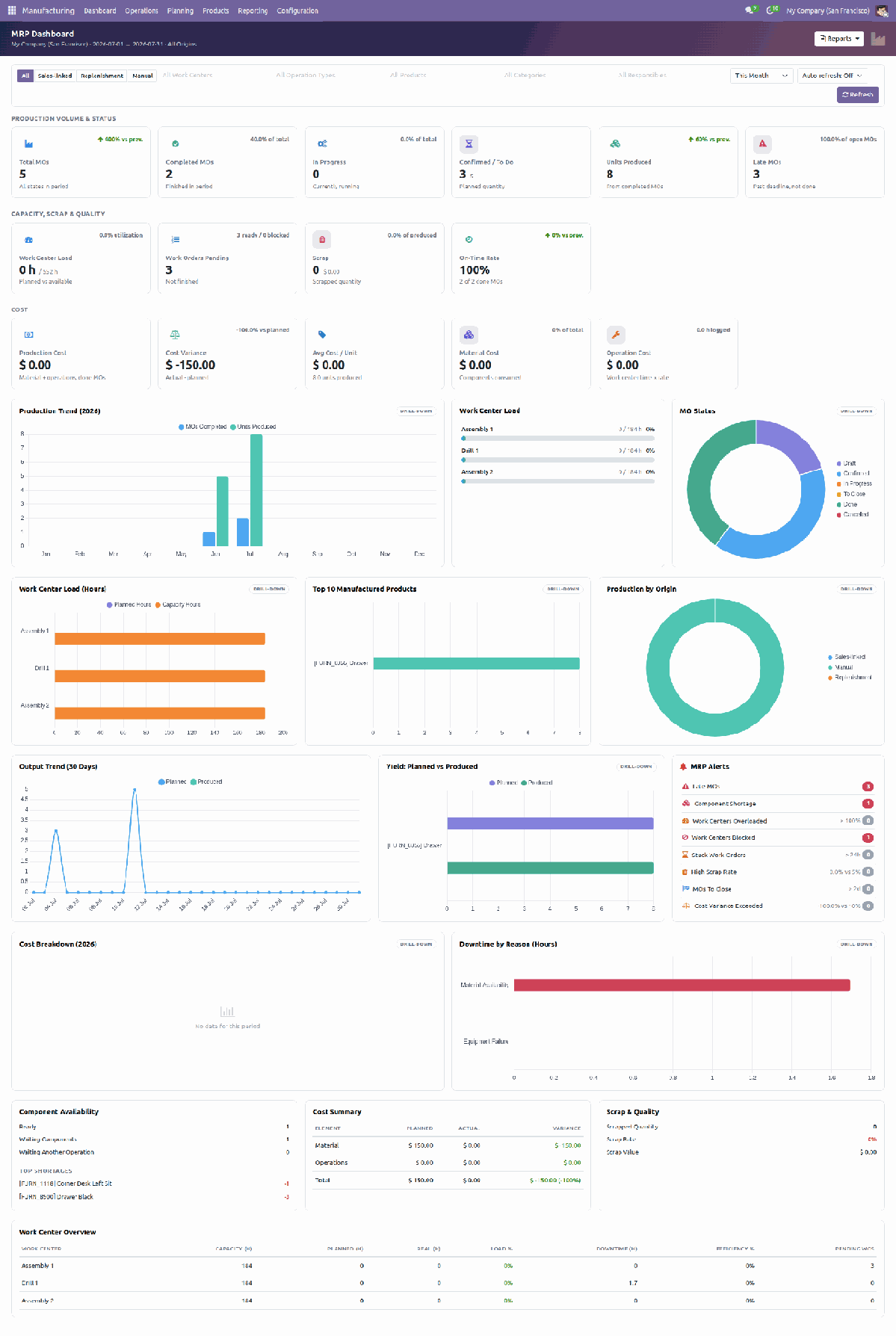Click the Work Center Load gauge icon
The height and width of the screenshot is (1336, 896).
pos(28,240)
